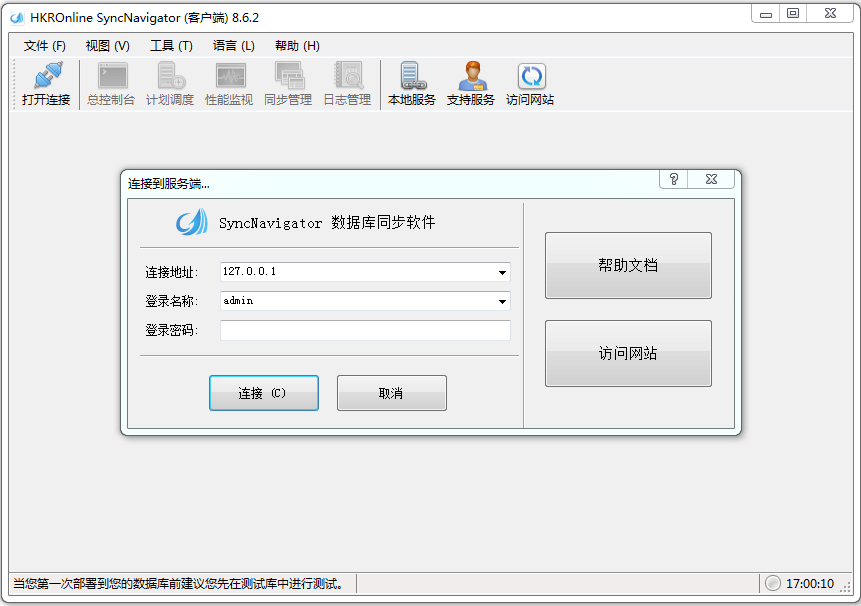Select the 计划调度 scheduling icon
This screenshot has height=606, width=861.
171,75
